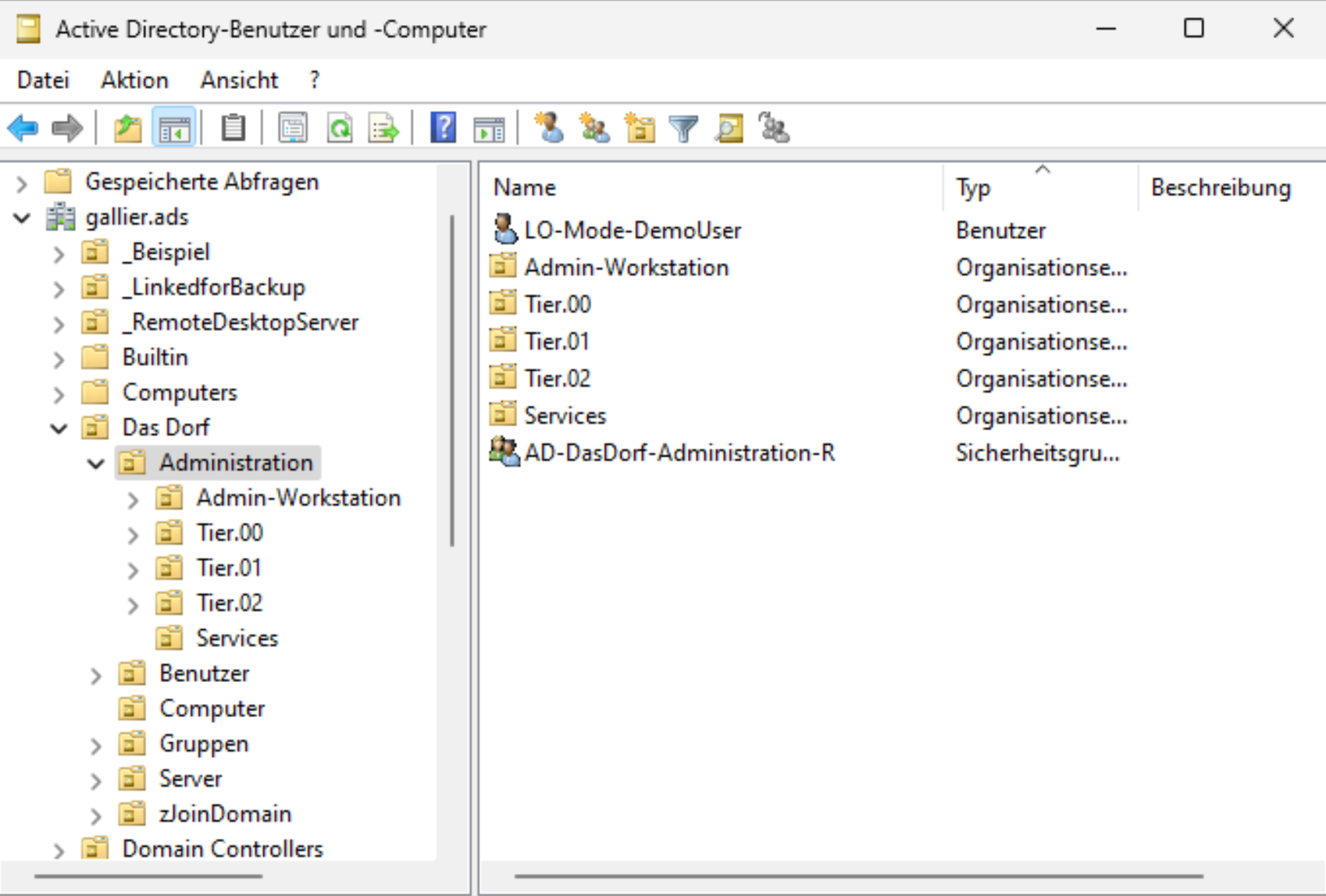Select Benutzer OU in tree
The image size is (1326, 896).
coord(205,673)
